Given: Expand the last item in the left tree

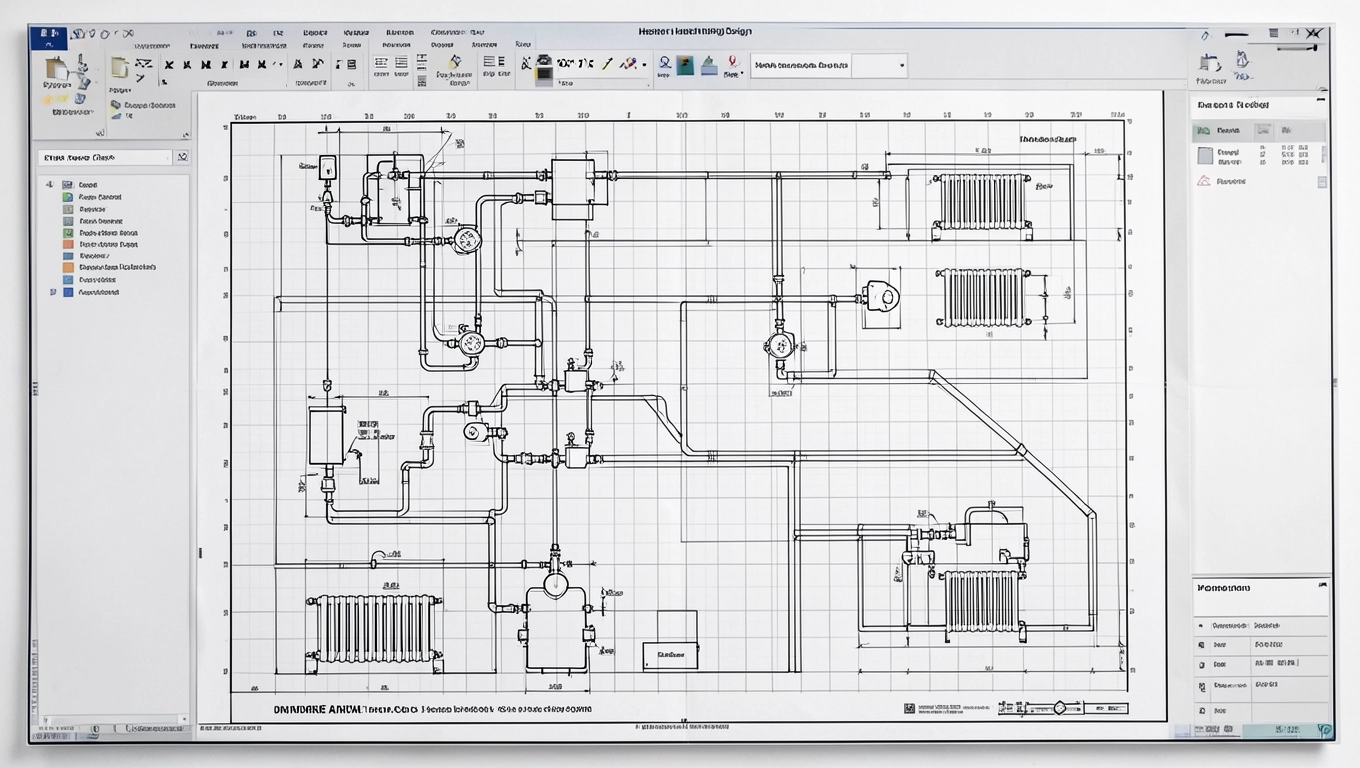Looking at the screenshot, I should 52,293.
